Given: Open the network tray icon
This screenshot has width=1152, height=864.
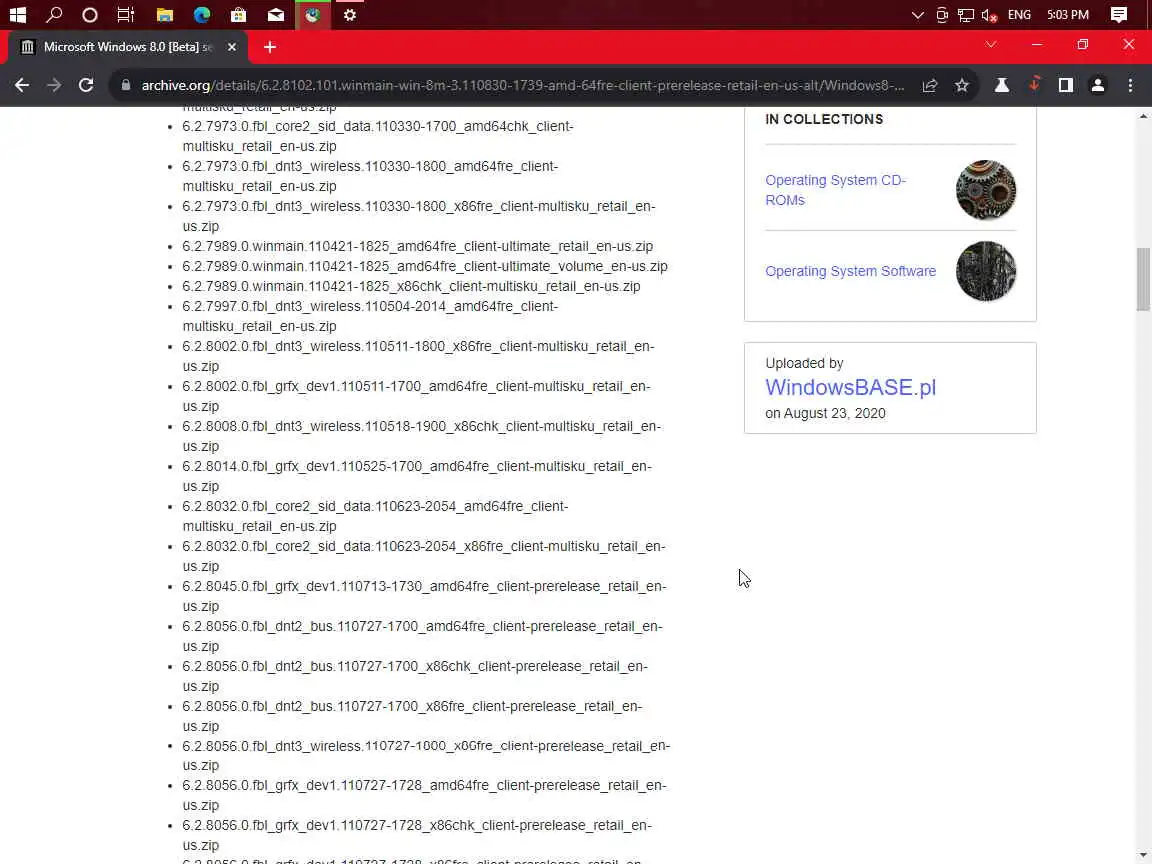Looking at the screenshot, I should 965,15.
